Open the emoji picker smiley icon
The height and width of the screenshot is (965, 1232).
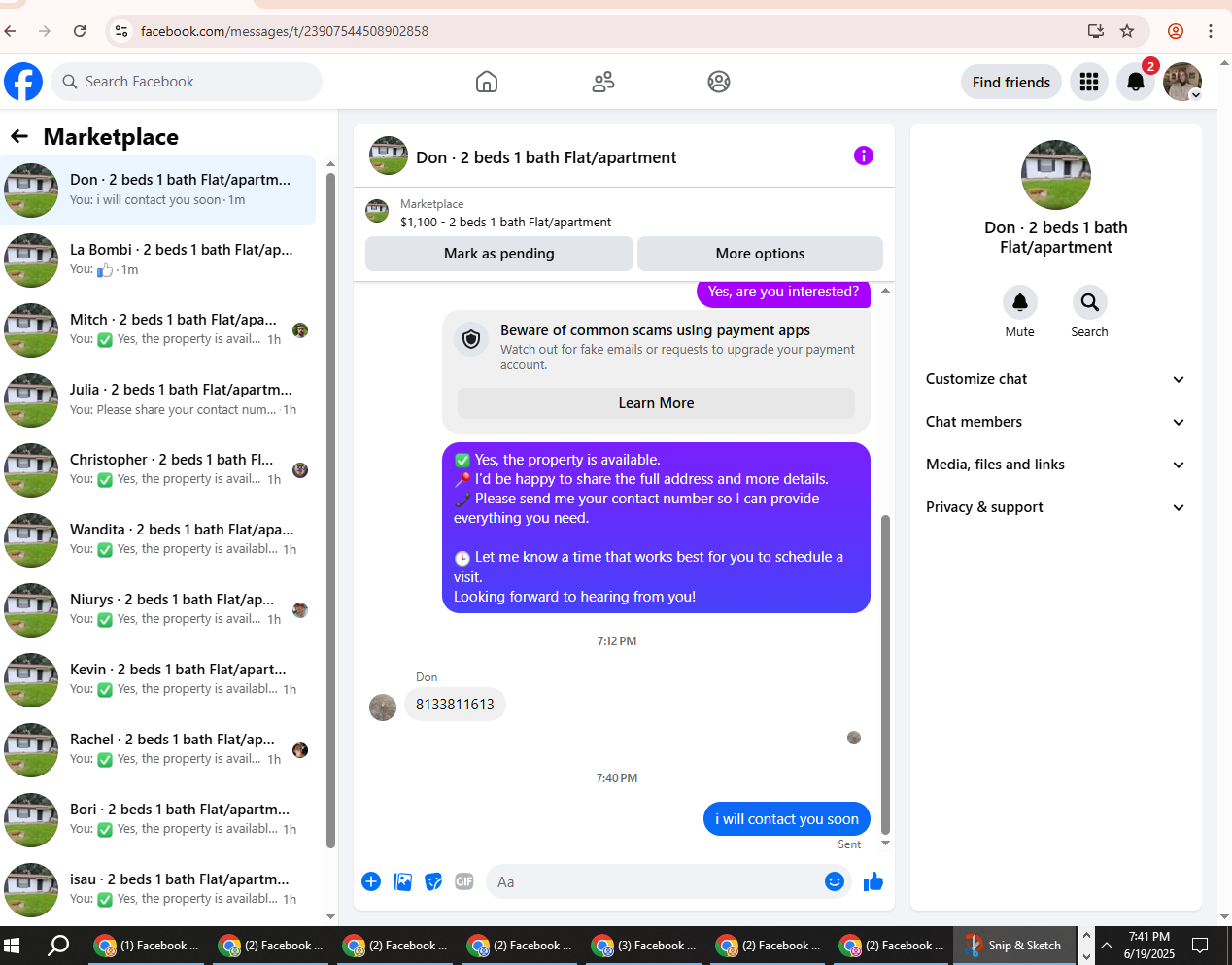[835, 881]
